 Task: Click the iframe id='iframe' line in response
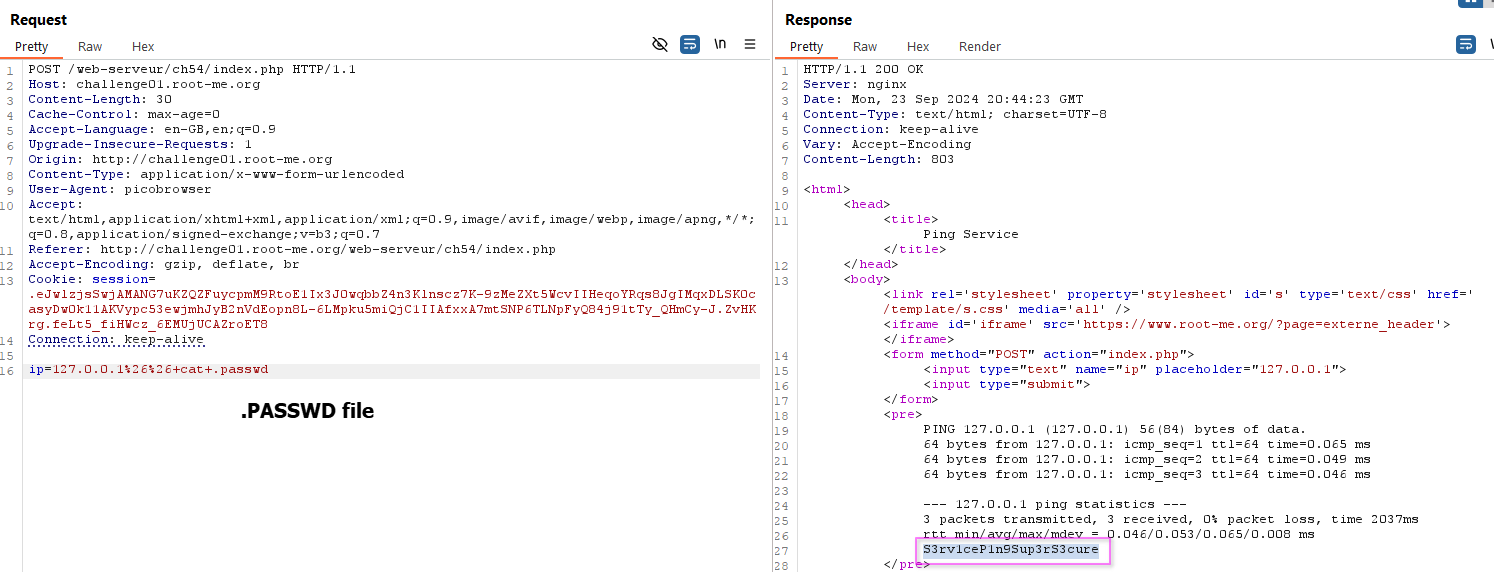[1167, 324]
